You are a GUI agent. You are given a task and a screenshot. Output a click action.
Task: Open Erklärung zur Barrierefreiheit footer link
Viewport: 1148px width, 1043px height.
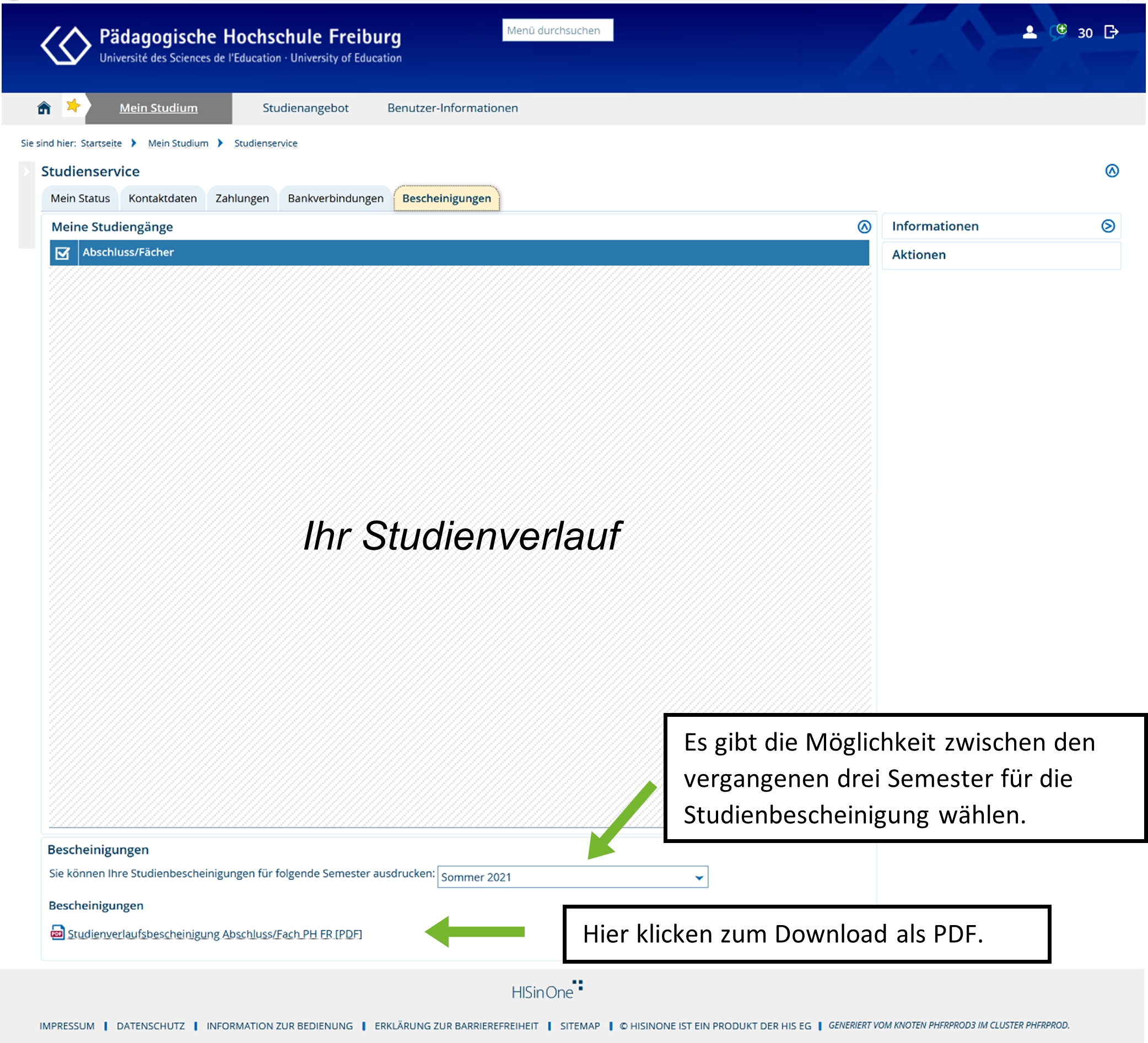[456, 1025]
